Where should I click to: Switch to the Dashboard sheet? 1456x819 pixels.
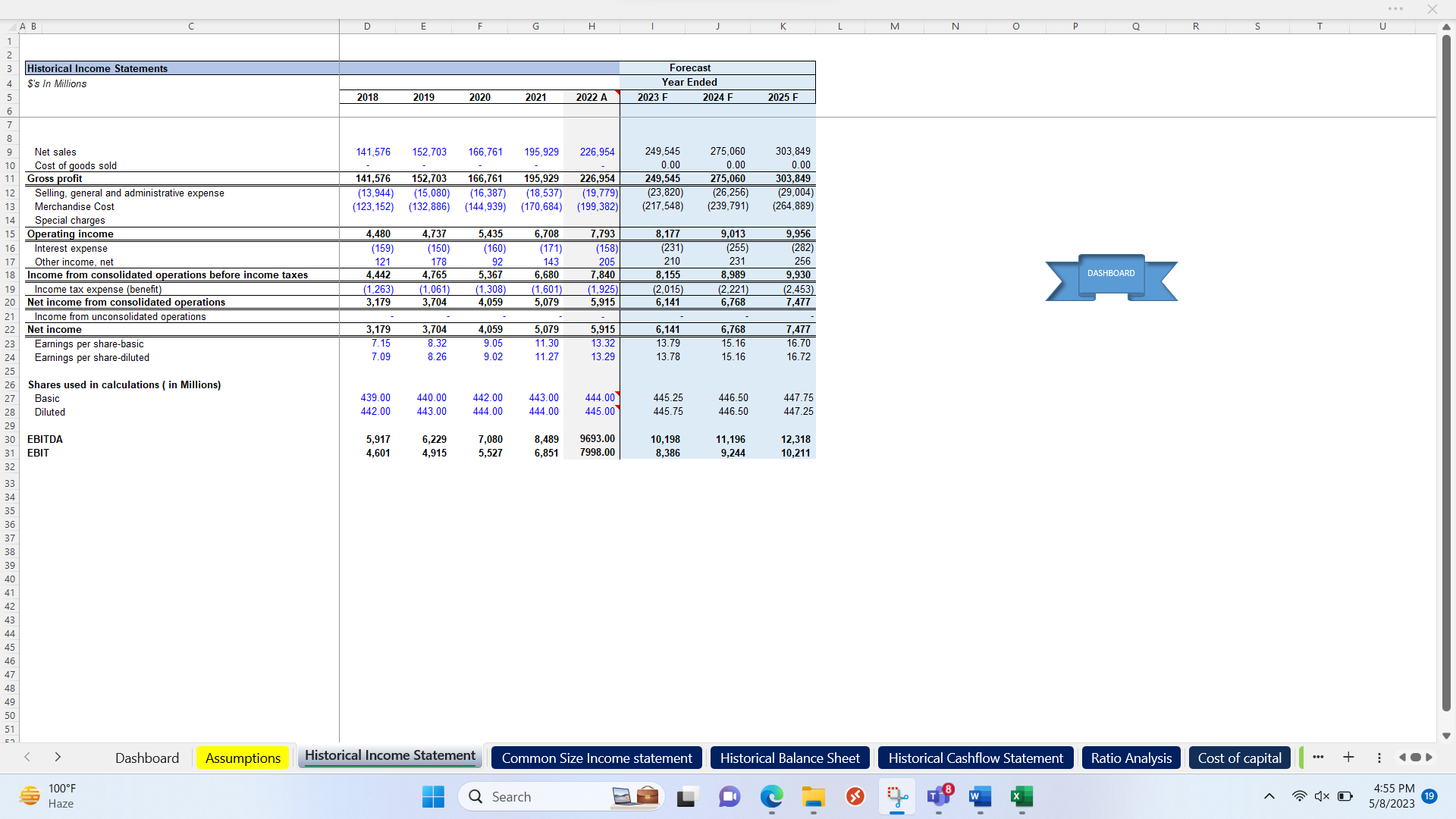pos(147,758)
